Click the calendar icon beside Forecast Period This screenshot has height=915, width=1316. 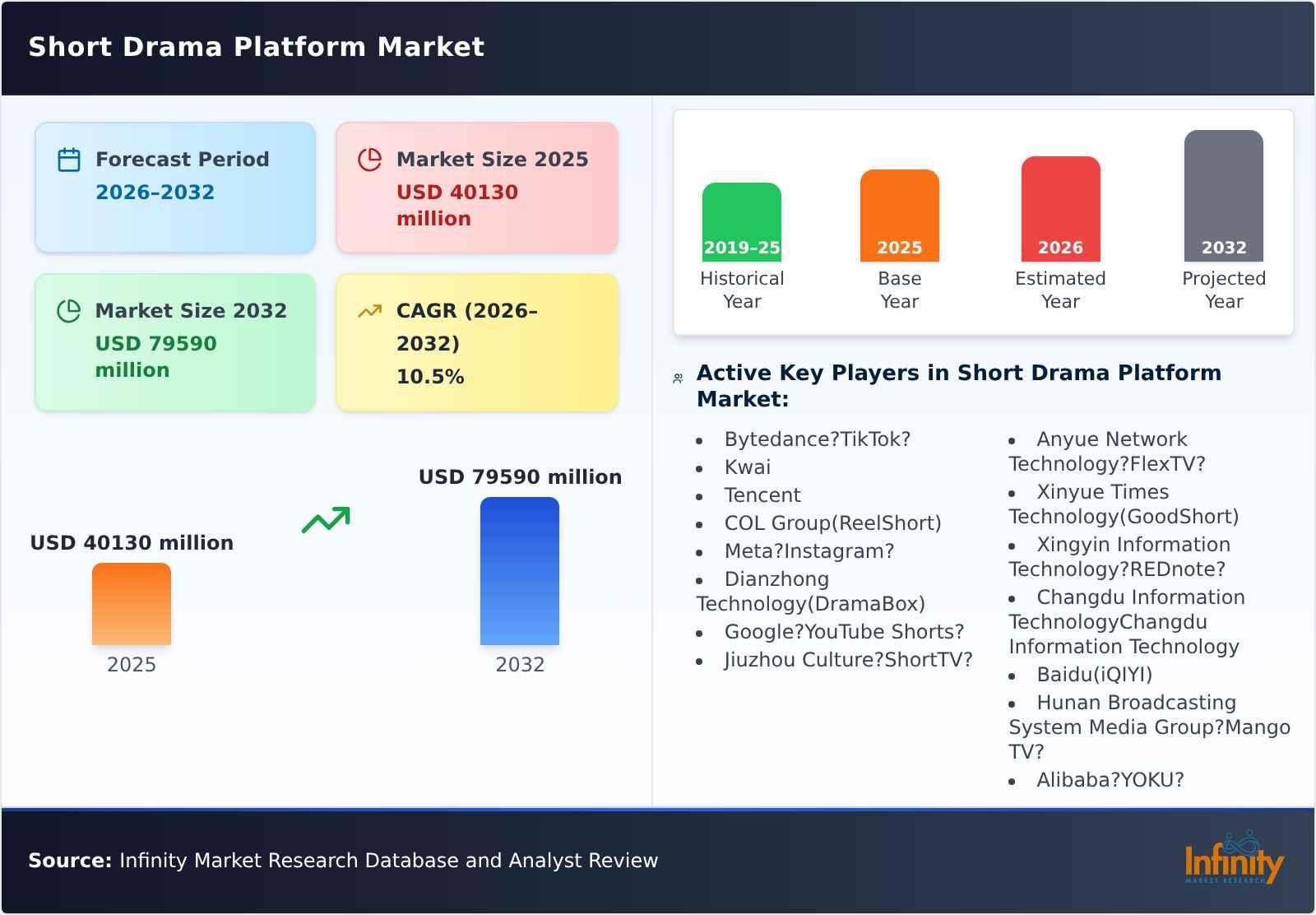(x=69, y=160)
